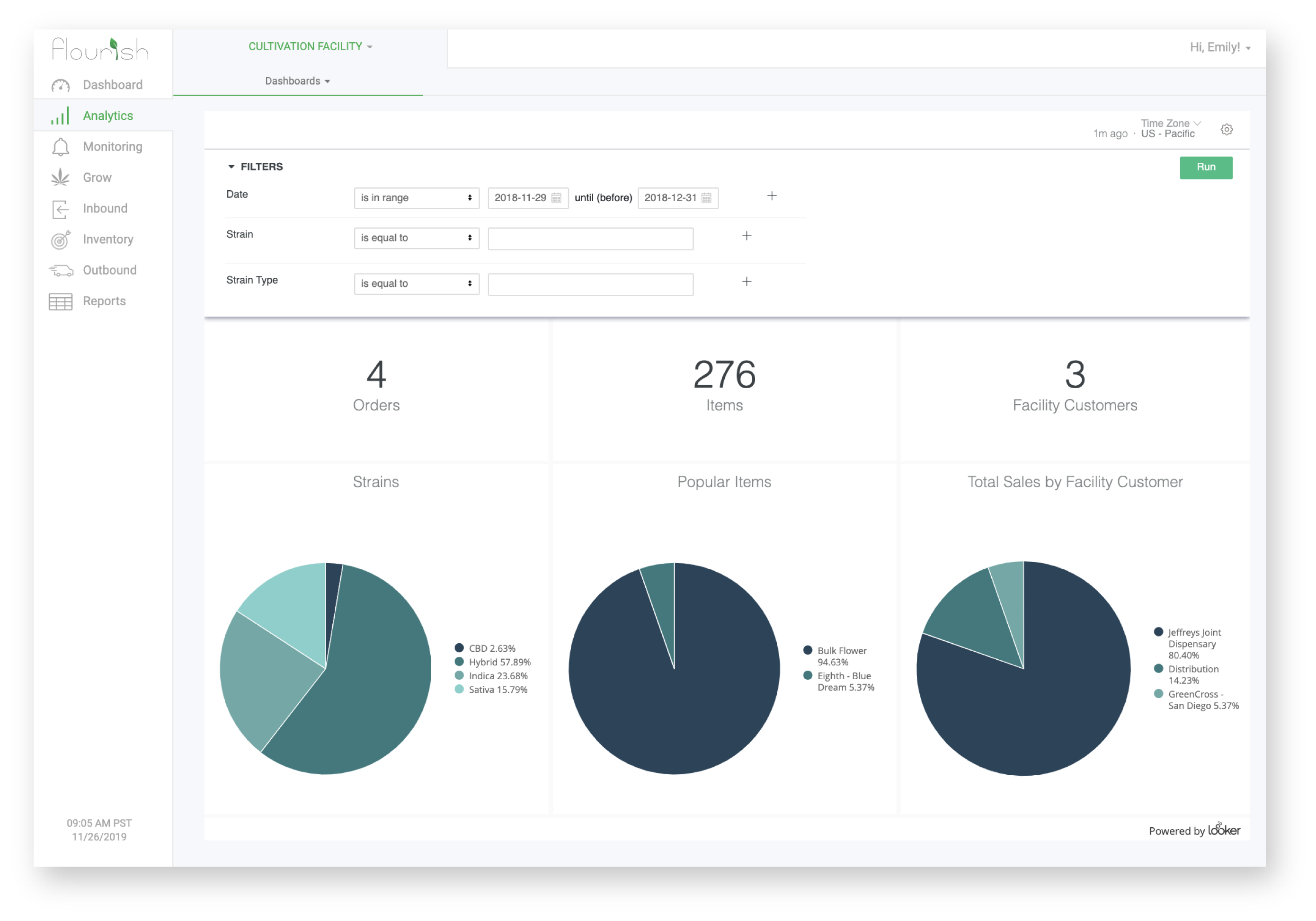Image resolution: width=1316 pixels, height=921 pixels.
Task: Toggle Jeffreys Joint Dispensary legend entry
Action: click(1188, 643)
